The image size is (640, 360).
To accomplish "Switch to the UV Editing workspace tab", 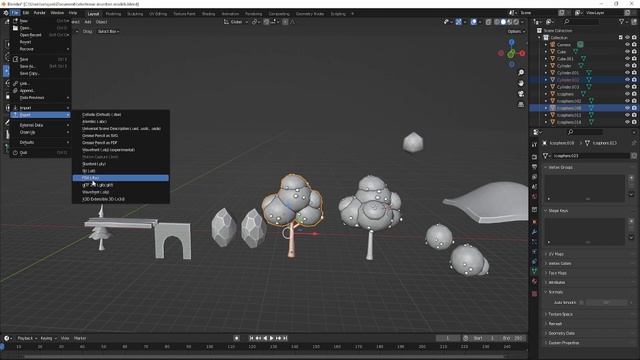I will pos(158,13).
